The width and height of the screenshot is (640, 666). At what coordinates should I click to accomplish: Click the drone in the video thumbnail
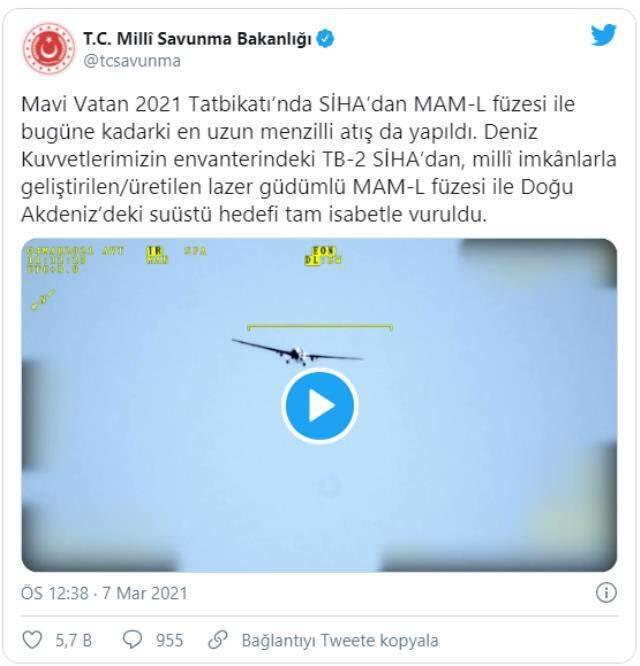297,352
